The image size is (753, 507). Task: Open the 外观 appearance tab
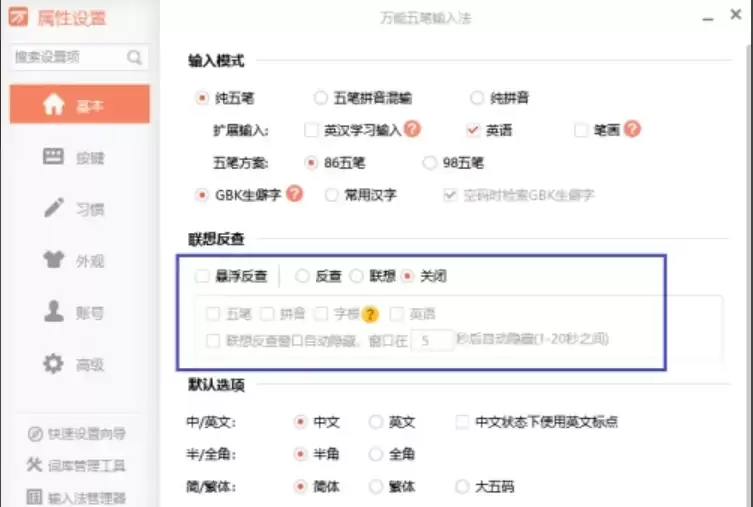point(80,261)
